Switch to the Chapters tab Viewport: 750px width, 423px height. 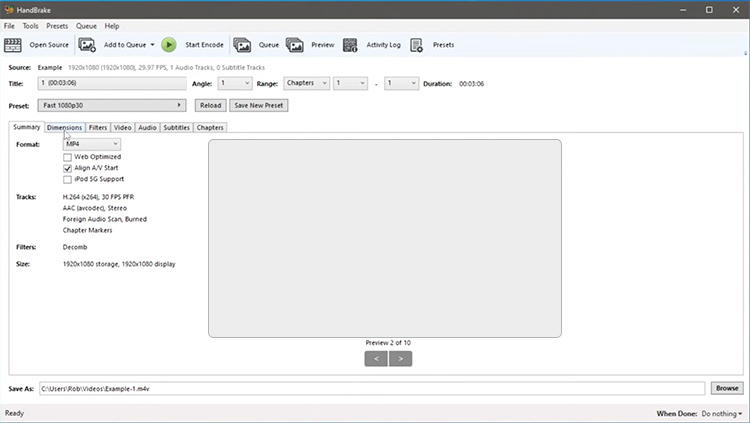[x=210, y=128]
